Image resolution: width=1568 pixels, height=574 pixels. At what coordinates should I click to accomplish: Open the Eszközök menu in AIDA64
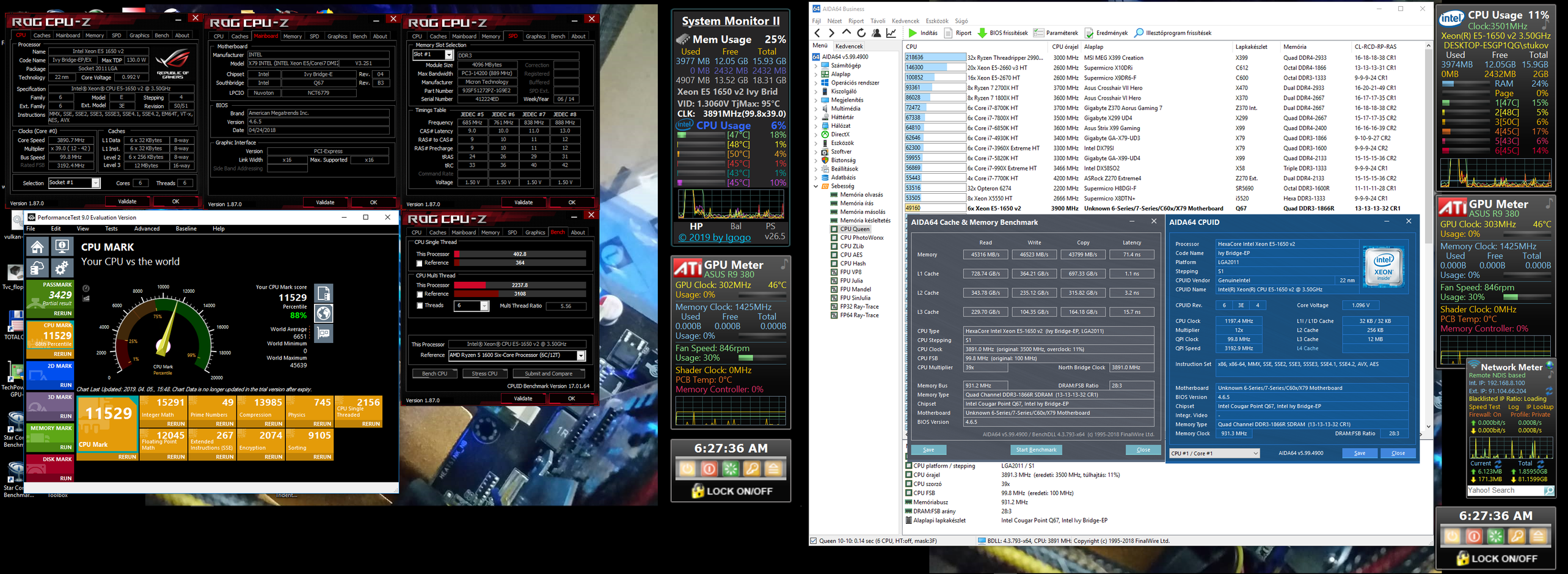point(937,21)
